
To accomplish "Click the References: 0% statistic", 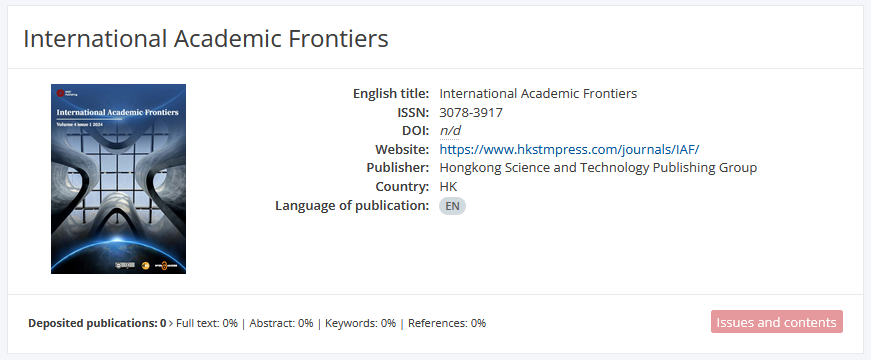I will [447, 323].
